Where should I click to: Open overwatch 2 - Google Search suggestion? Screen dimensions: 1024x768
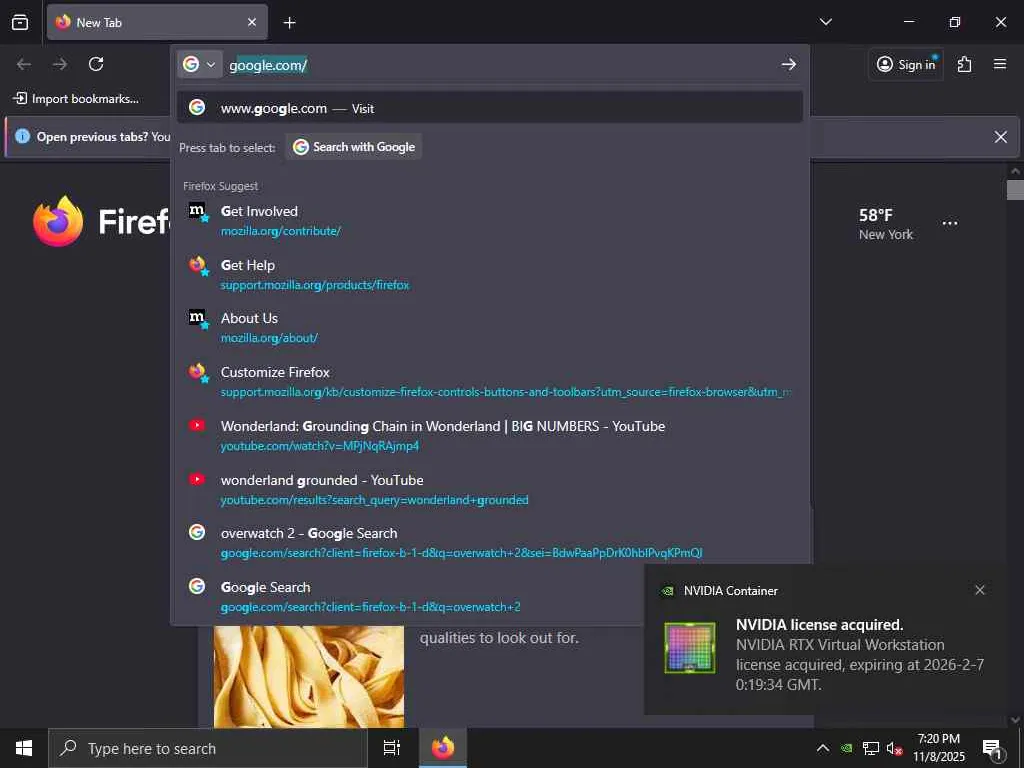coord(490,543)
